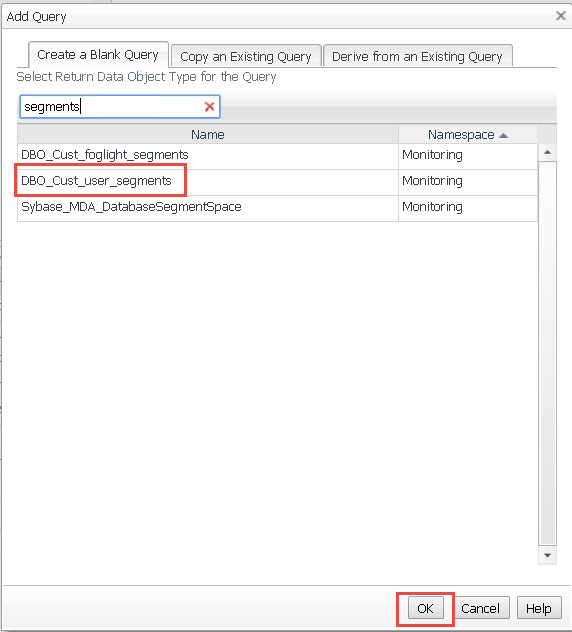
Task: Click the scroll up arrow of the list
Action: click(547, 152)
